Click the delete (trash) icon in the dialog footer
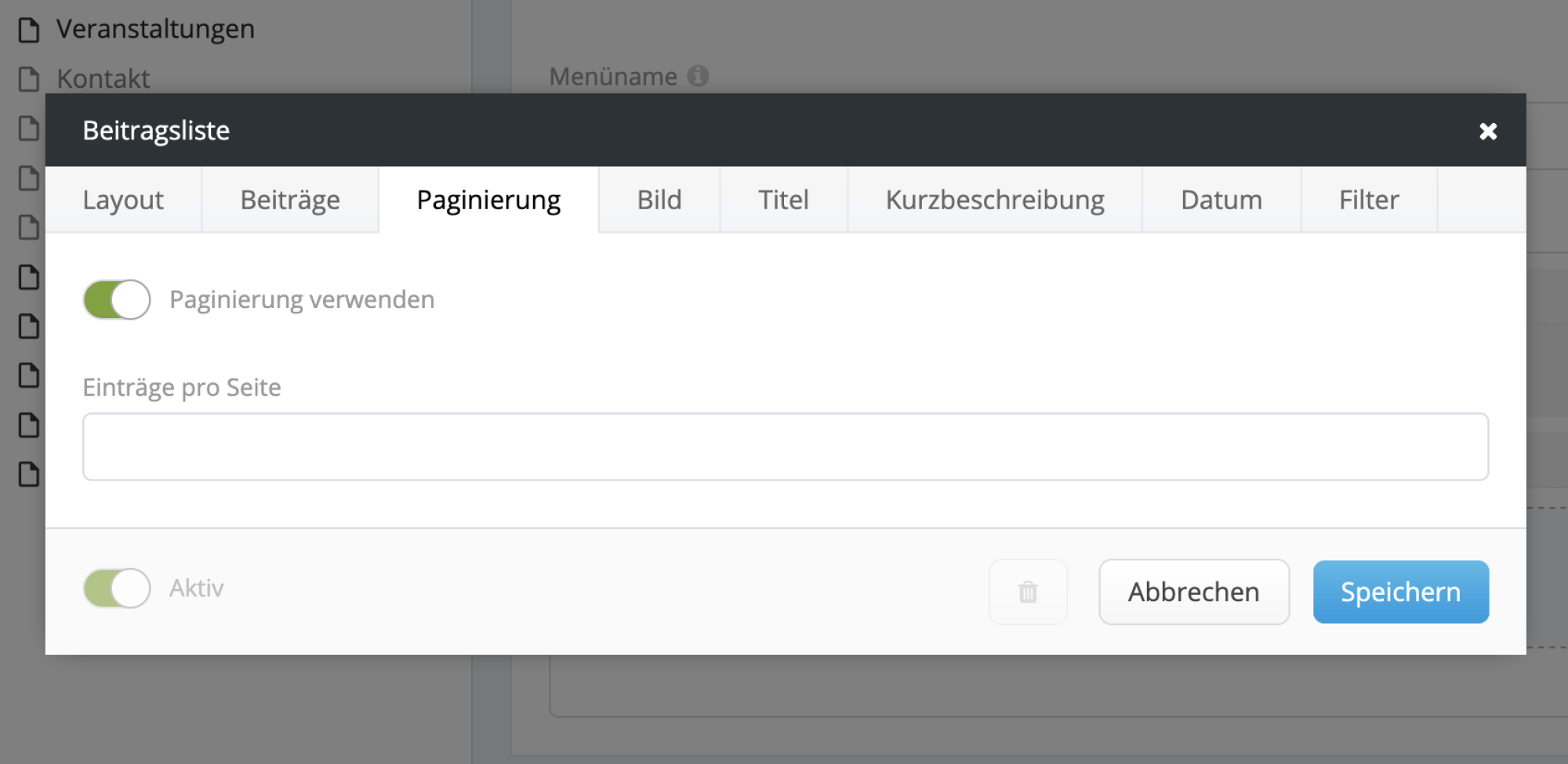 (1028, 592)
